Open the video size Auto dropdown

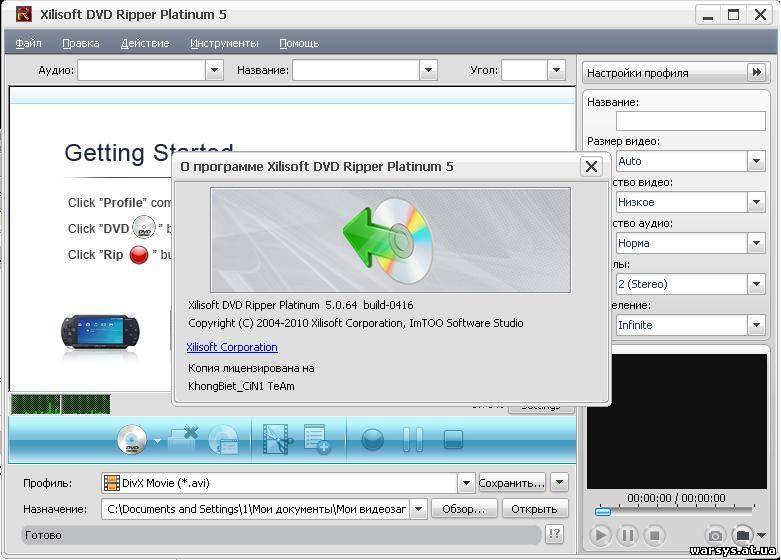[756, 161]
